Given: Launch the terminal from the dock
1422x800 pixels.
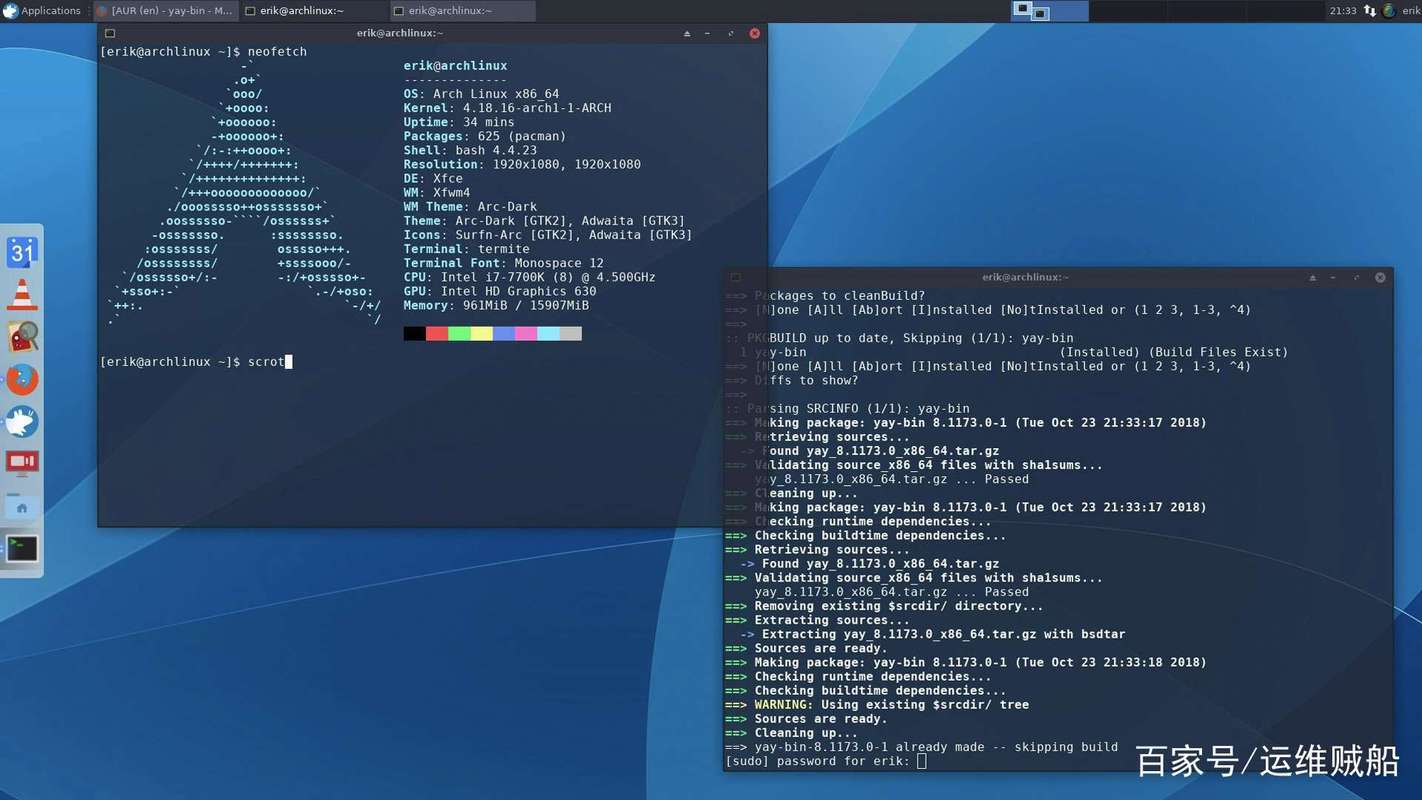Looking at the screenshot, I should (22, 548).
